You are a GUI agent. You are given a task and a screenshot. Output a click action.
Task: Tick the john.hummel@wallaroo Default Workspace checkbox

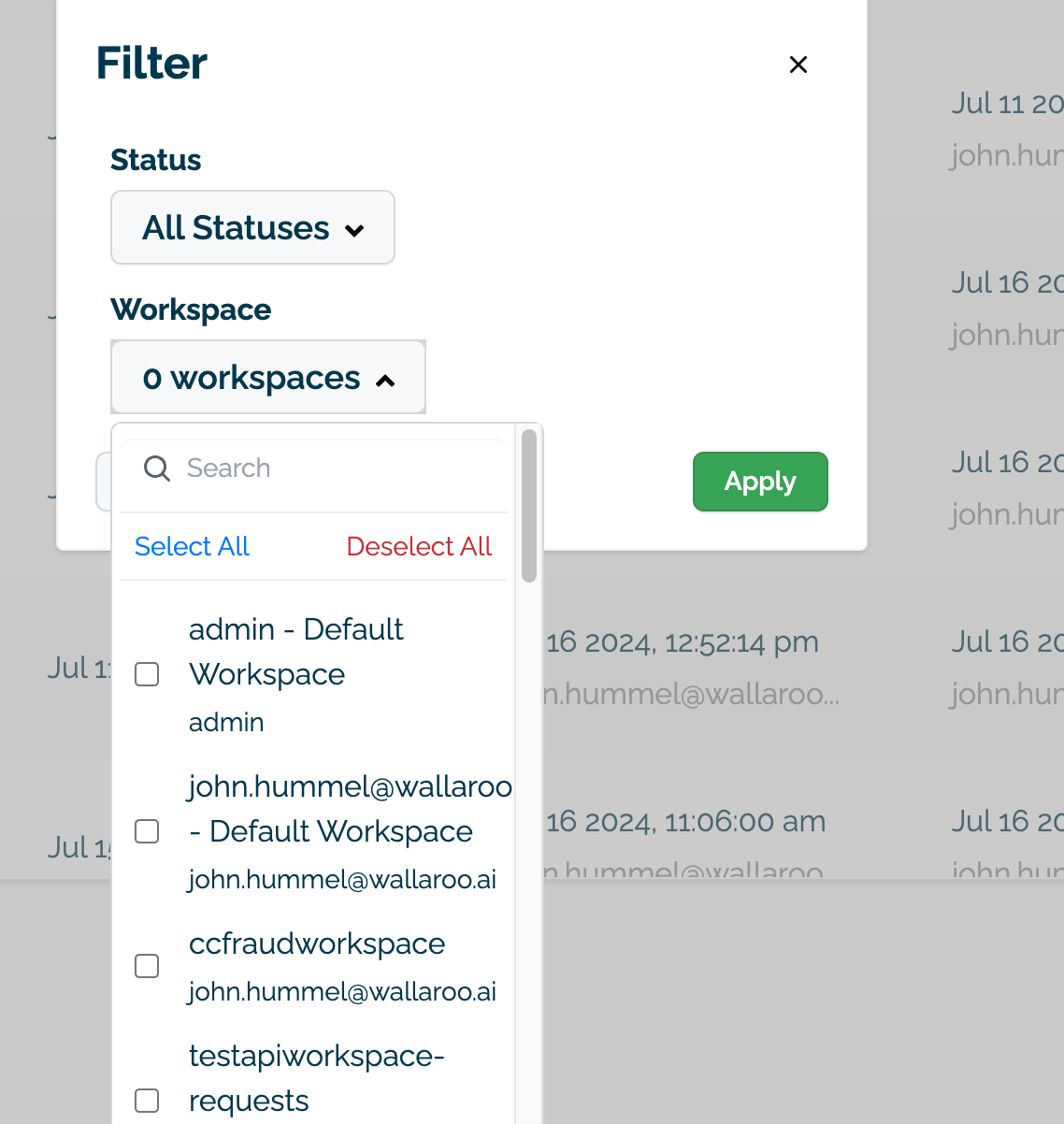click(147, 831)
